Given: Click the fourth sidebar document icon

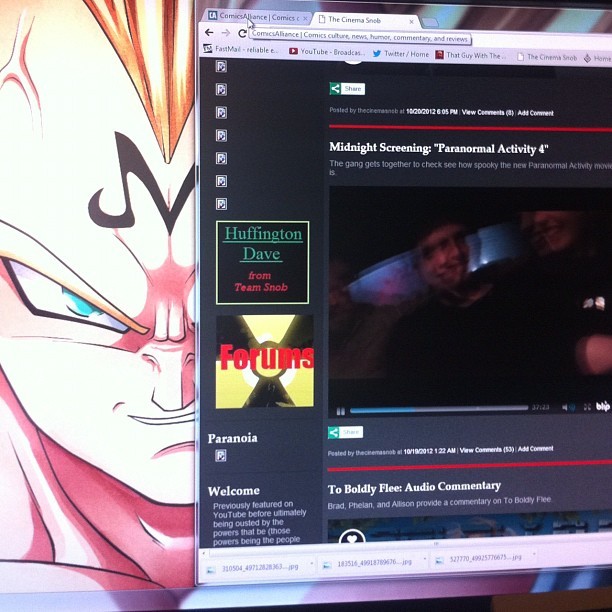Looking at the screenshot, I should coord(221,135).
